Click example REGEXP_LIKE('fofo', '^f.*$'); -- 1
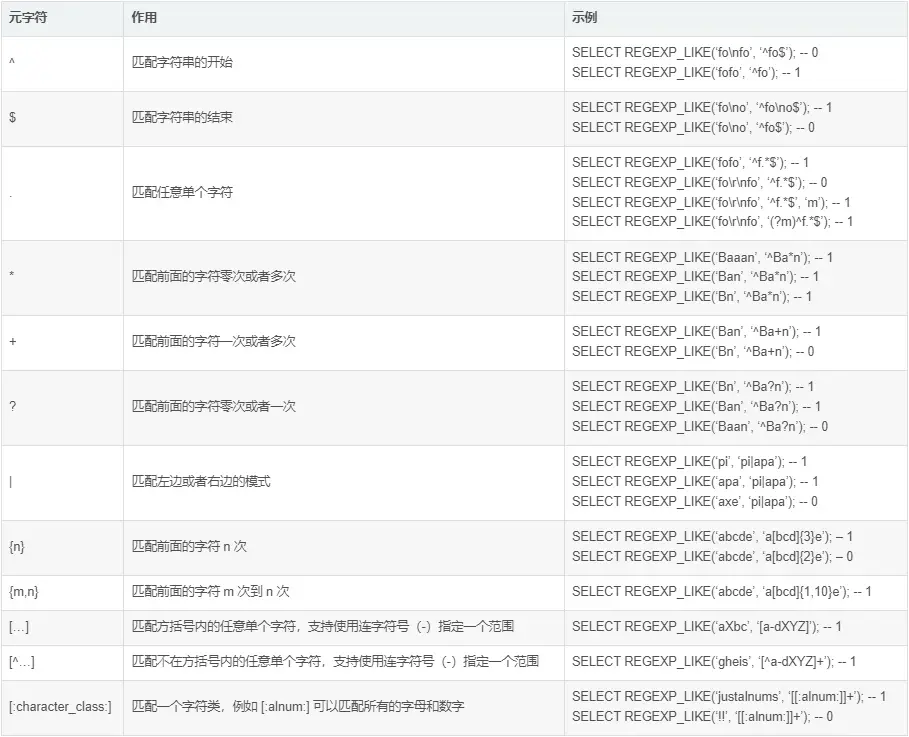Screen dimensions: 909x737 (x=690, y=162)
